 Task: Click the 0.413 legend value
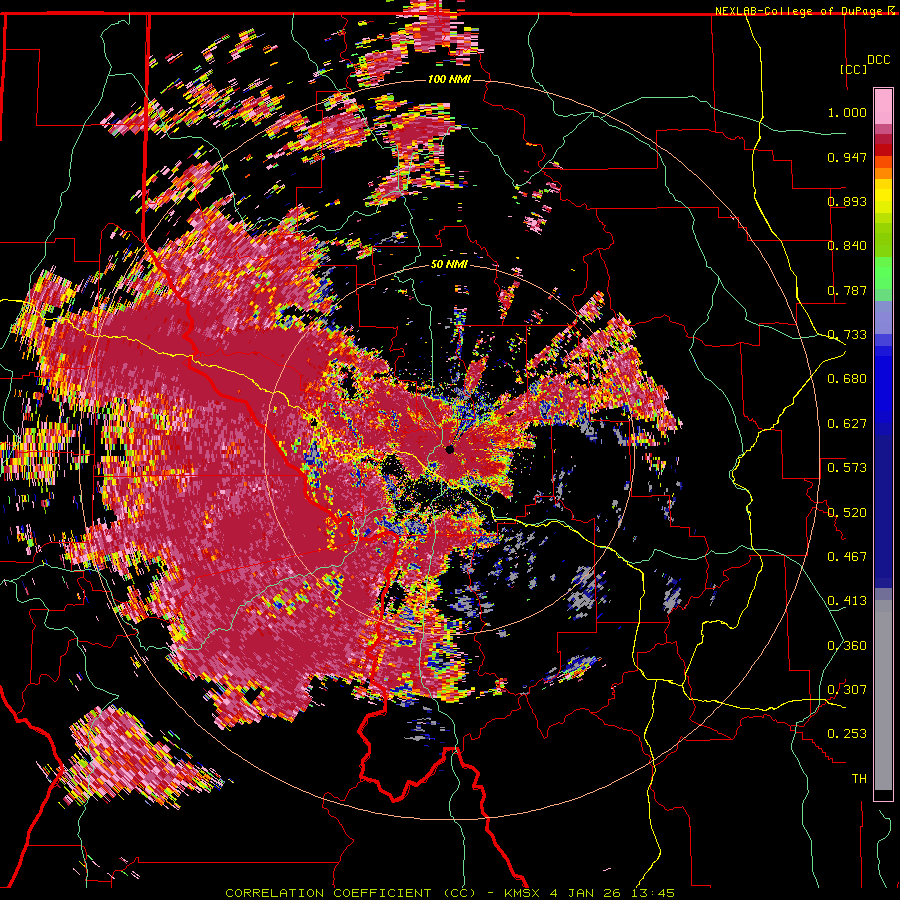pos(847,601)
